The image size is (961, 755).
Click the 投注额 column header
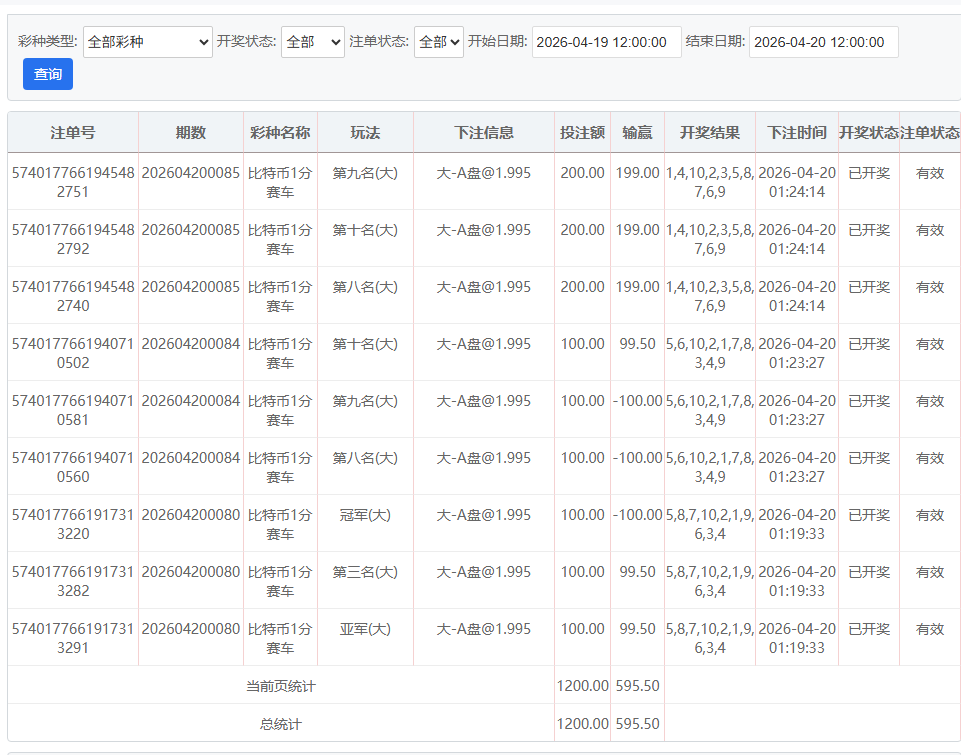tap(582, 133)
